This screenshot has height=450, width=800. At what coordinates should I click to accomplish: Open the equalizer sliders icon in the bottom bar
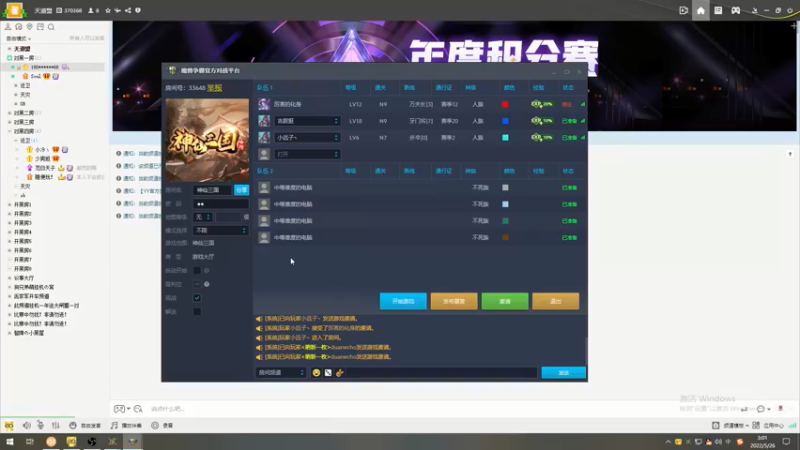coord(56,425)
